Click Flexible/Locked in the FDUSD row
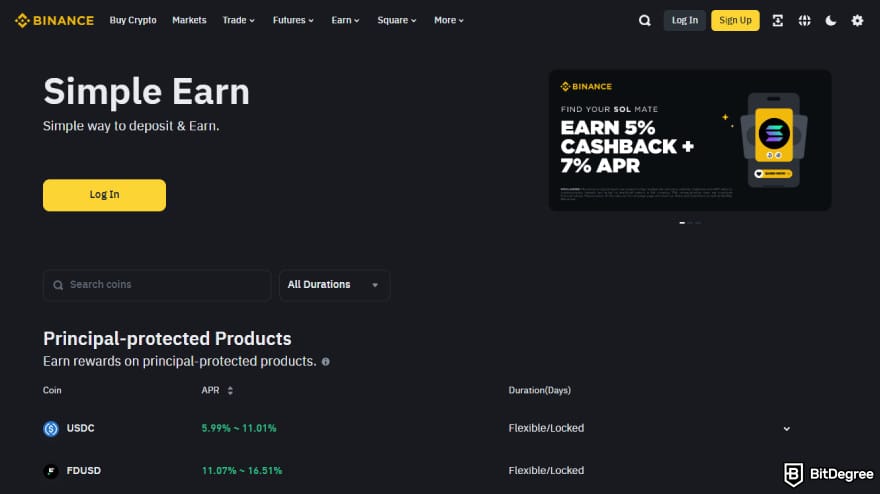Viewport: 880px width, 494px height. (x=546, y=471)
